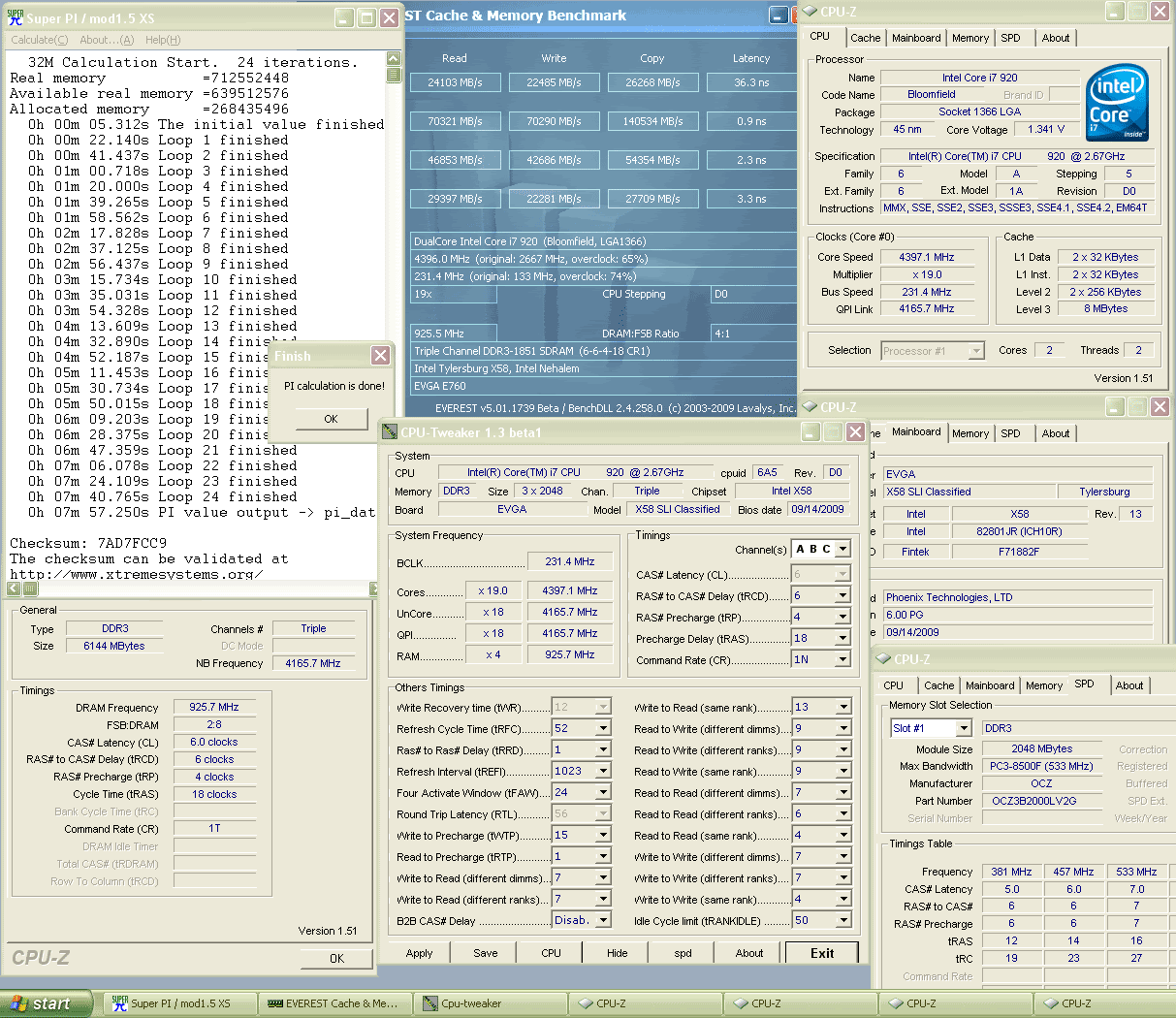Open About tab in CPU-Z SPD window
Image resolution: width=1176 pixels, height=1018 pixels.
coord(1129,685)
